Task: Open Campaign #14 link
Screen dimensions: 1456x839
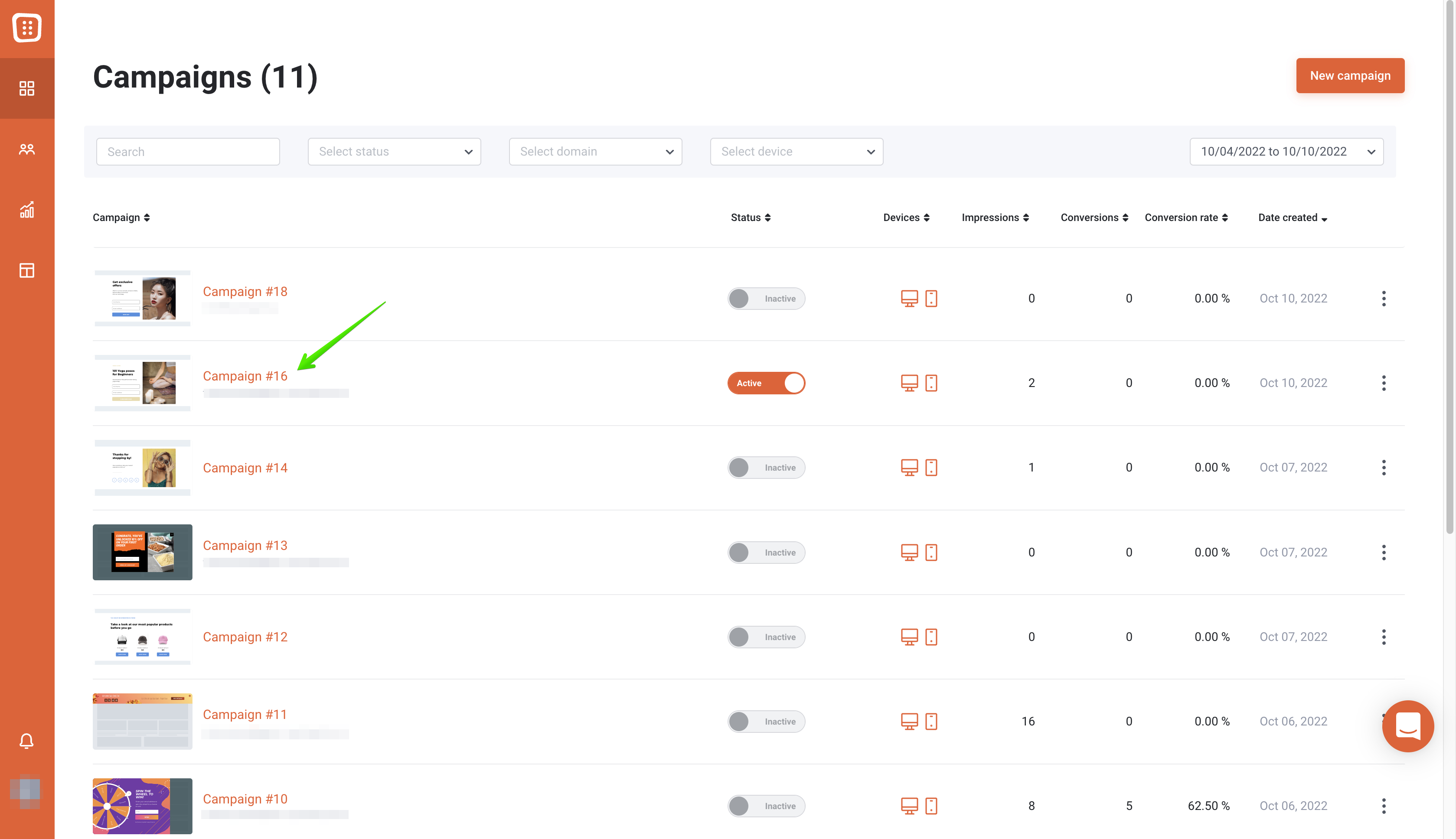Action: 245,468
